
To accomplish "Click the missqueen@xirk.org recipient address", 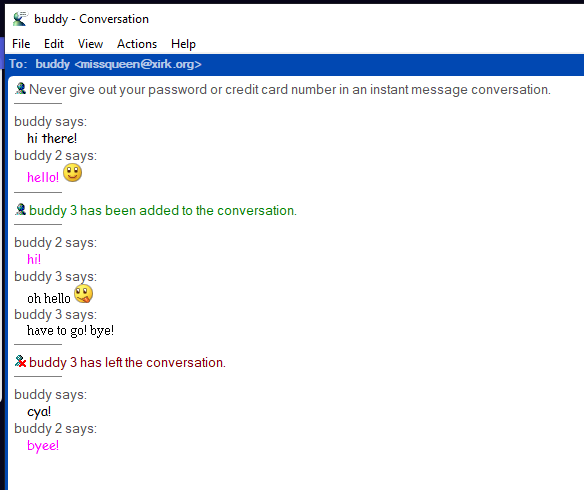I will click(x=138, y=64).
